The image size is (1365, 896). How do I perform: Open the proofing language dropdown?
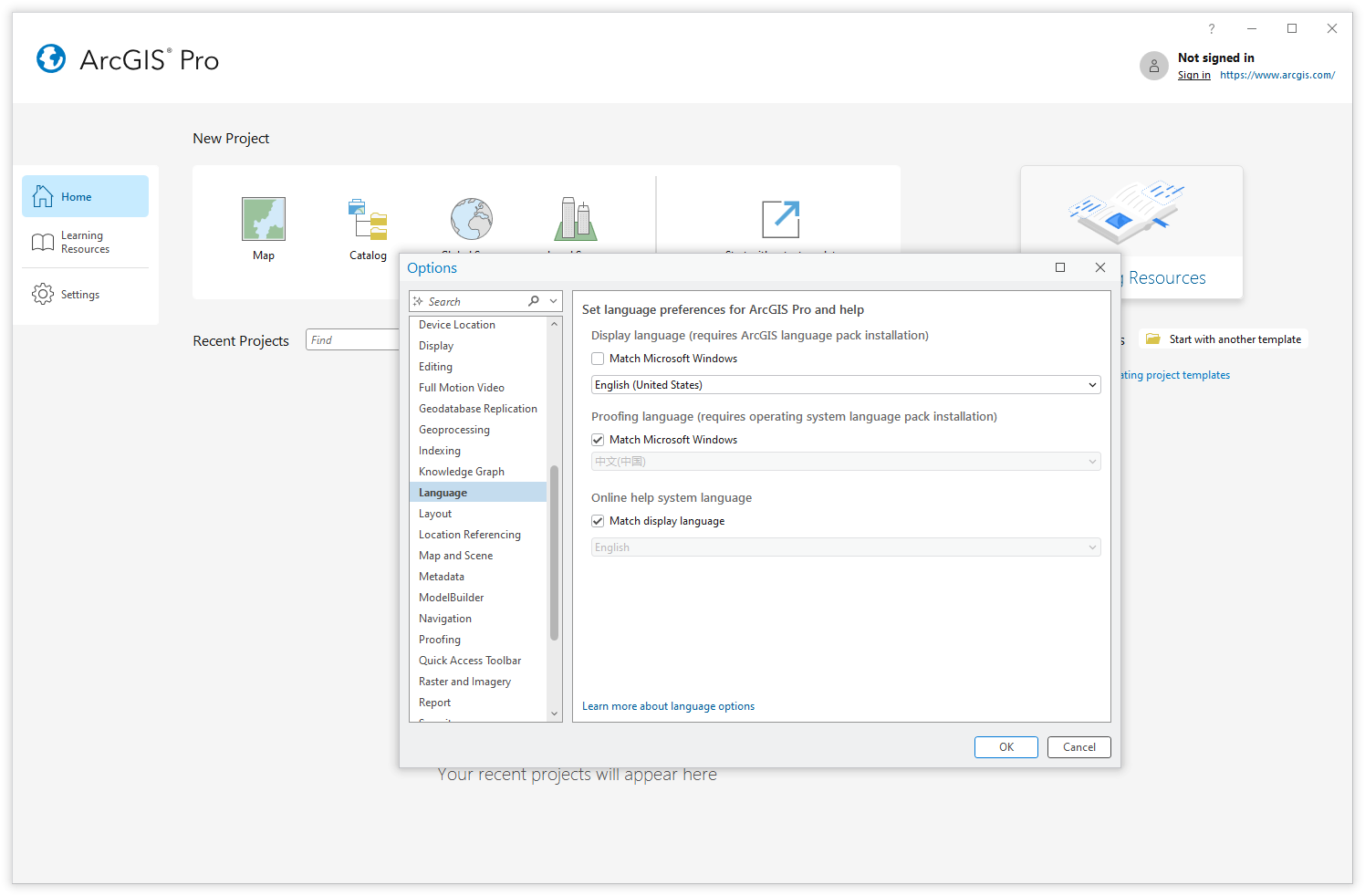coord(846,462)
